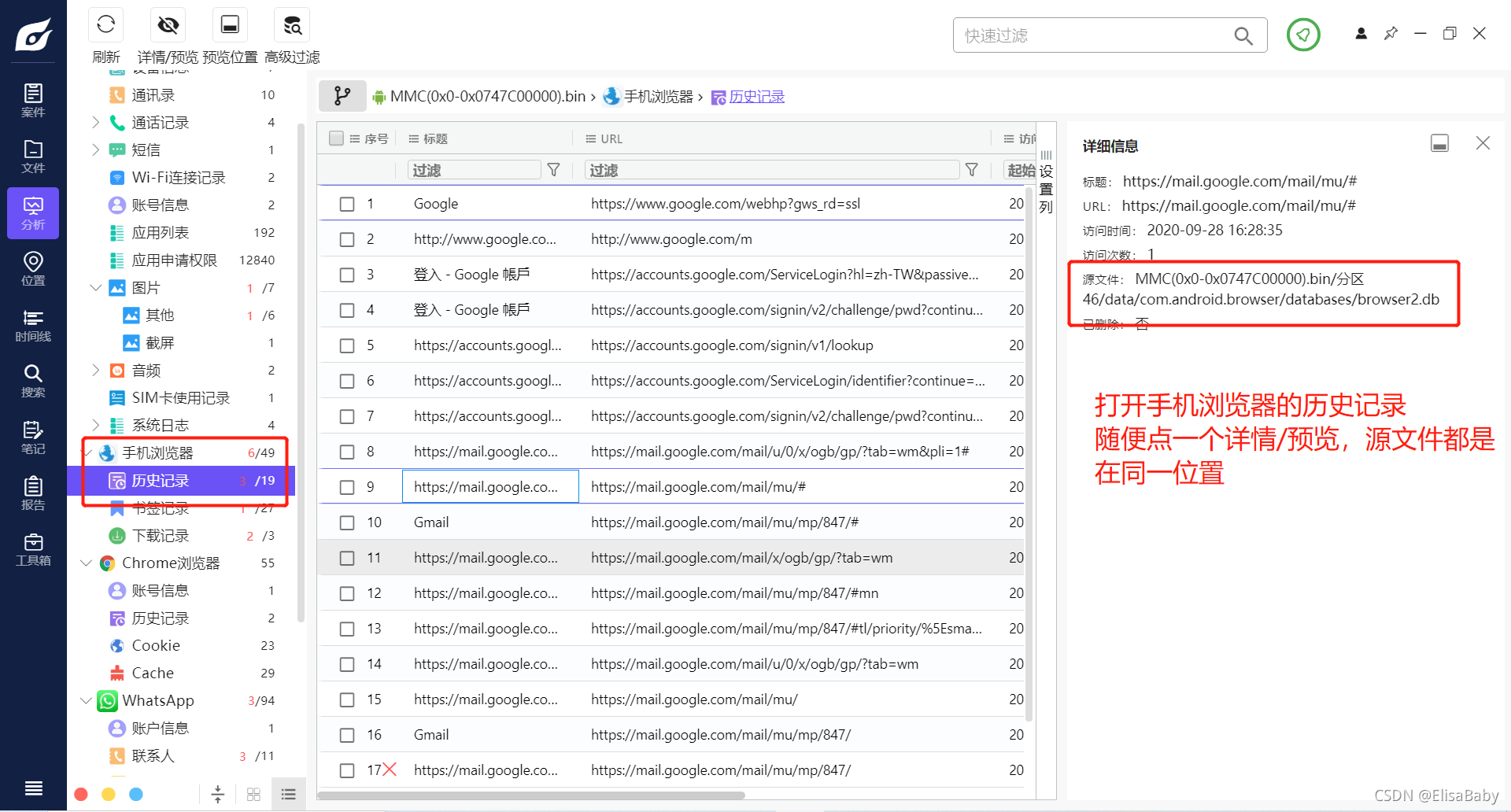The height and width of the screenshot is (812, 1511).
Task: Click the filter funnel for 标题 column
Action: 554,170
